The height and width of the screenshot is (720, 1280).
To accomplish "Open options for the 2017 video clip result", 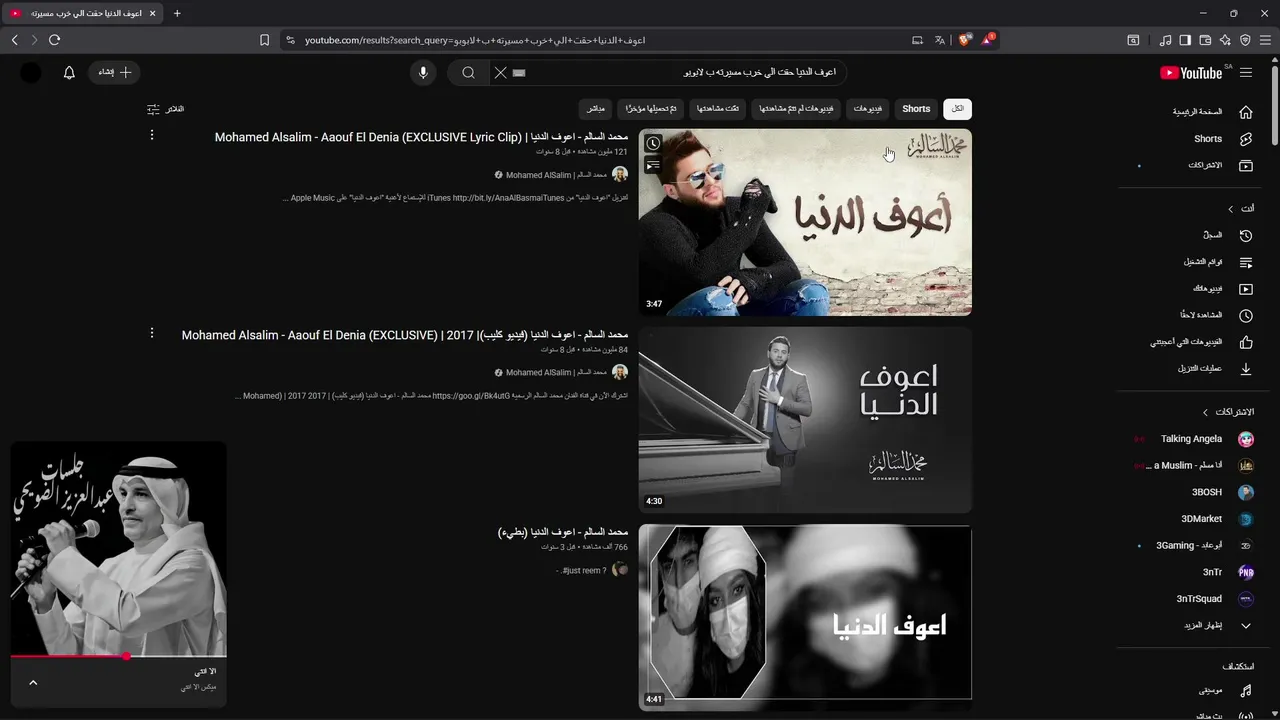I will tap(152, 333).
